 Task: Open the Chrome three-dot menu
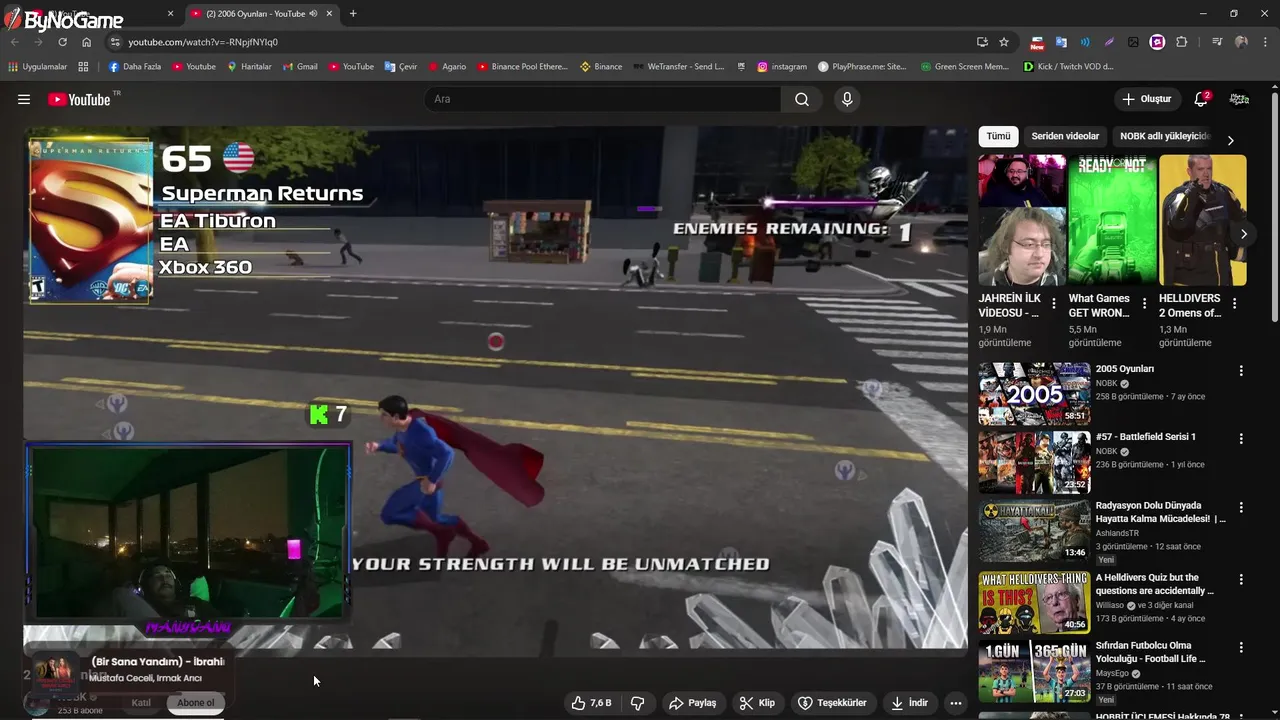(1266, 42)
